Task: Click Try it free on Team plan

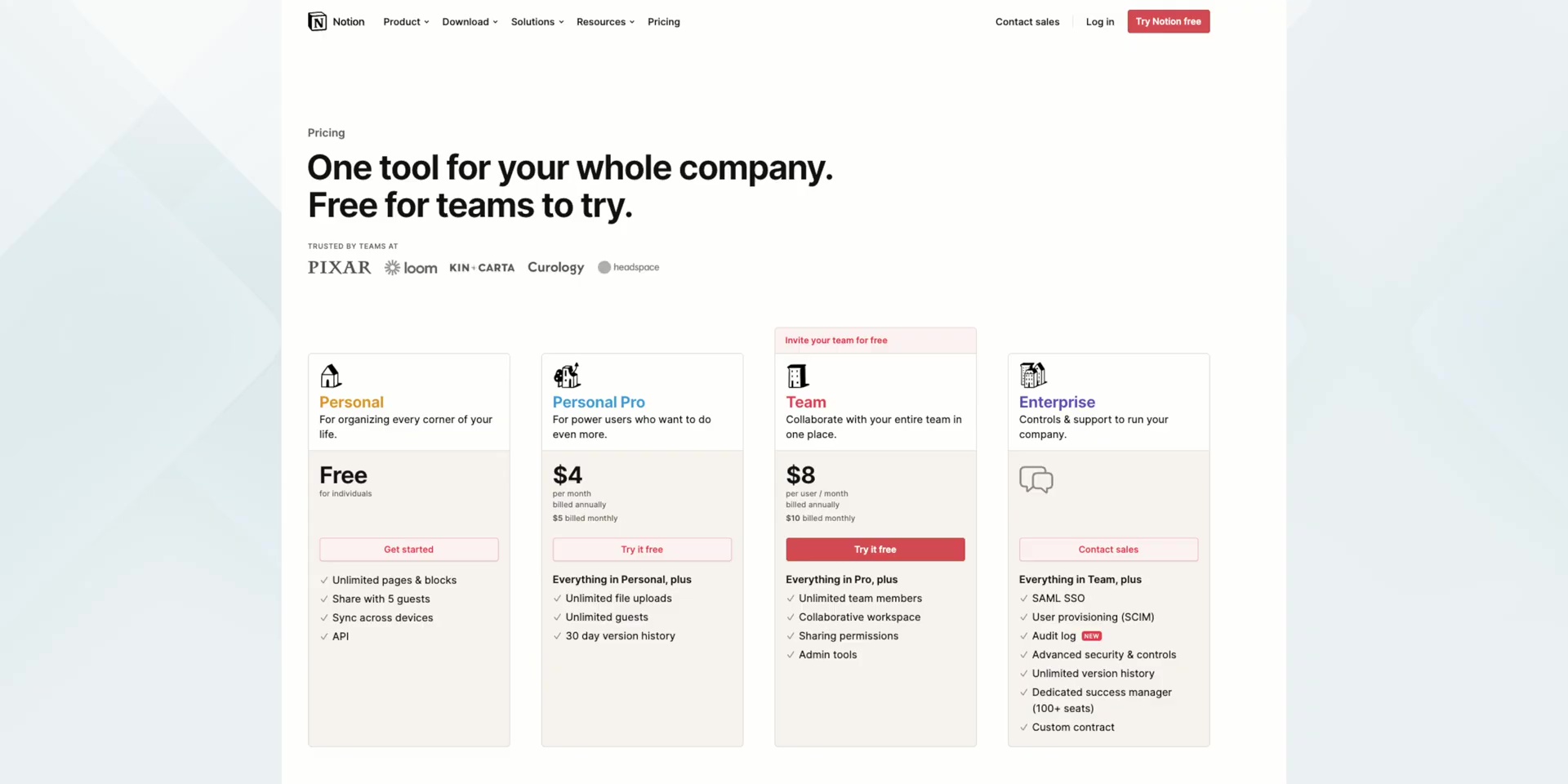Action: [x=875, y=550]
